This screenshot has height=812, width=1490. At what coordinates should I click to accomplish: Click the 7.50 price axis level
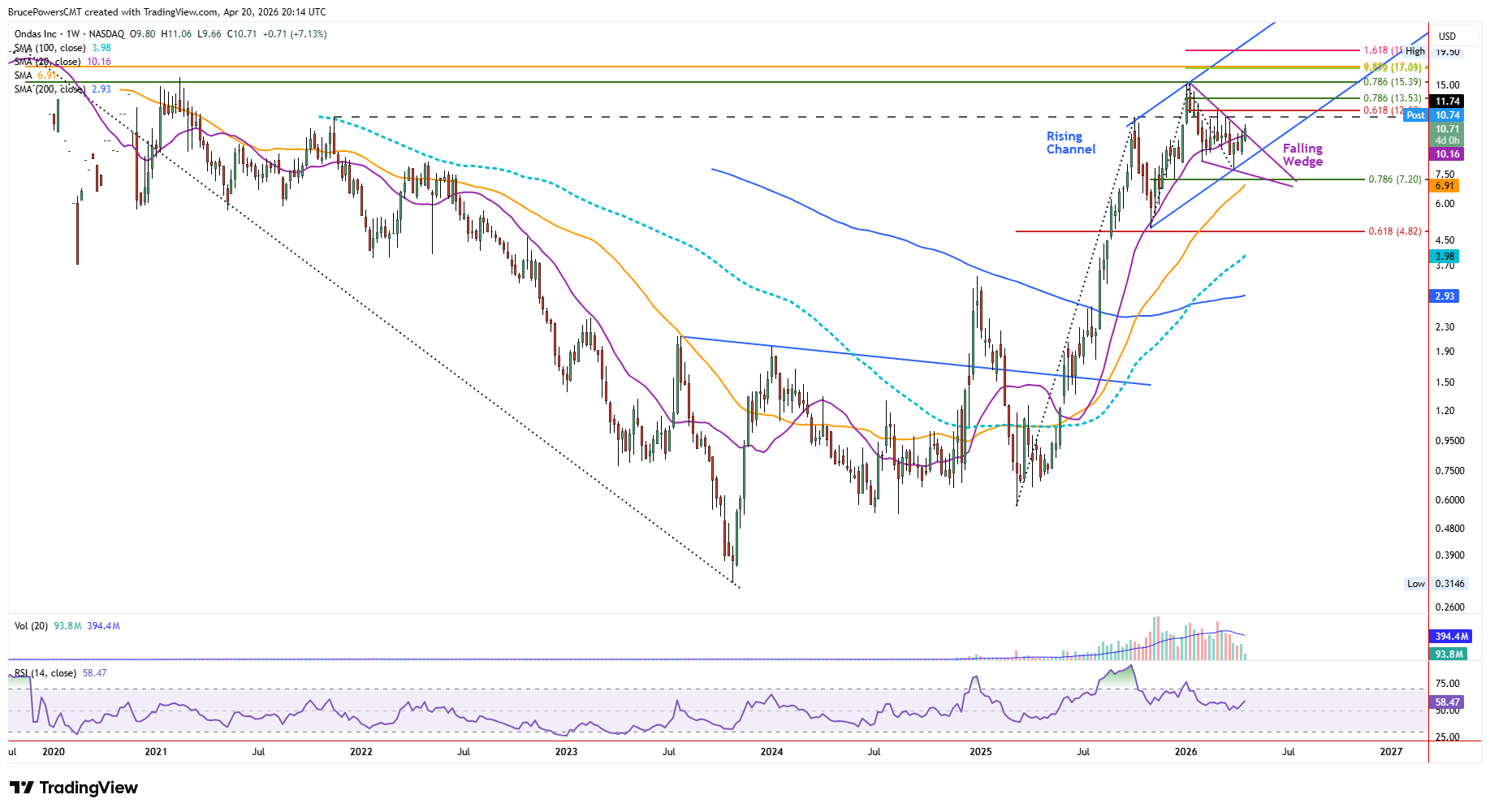[1445, 175]
